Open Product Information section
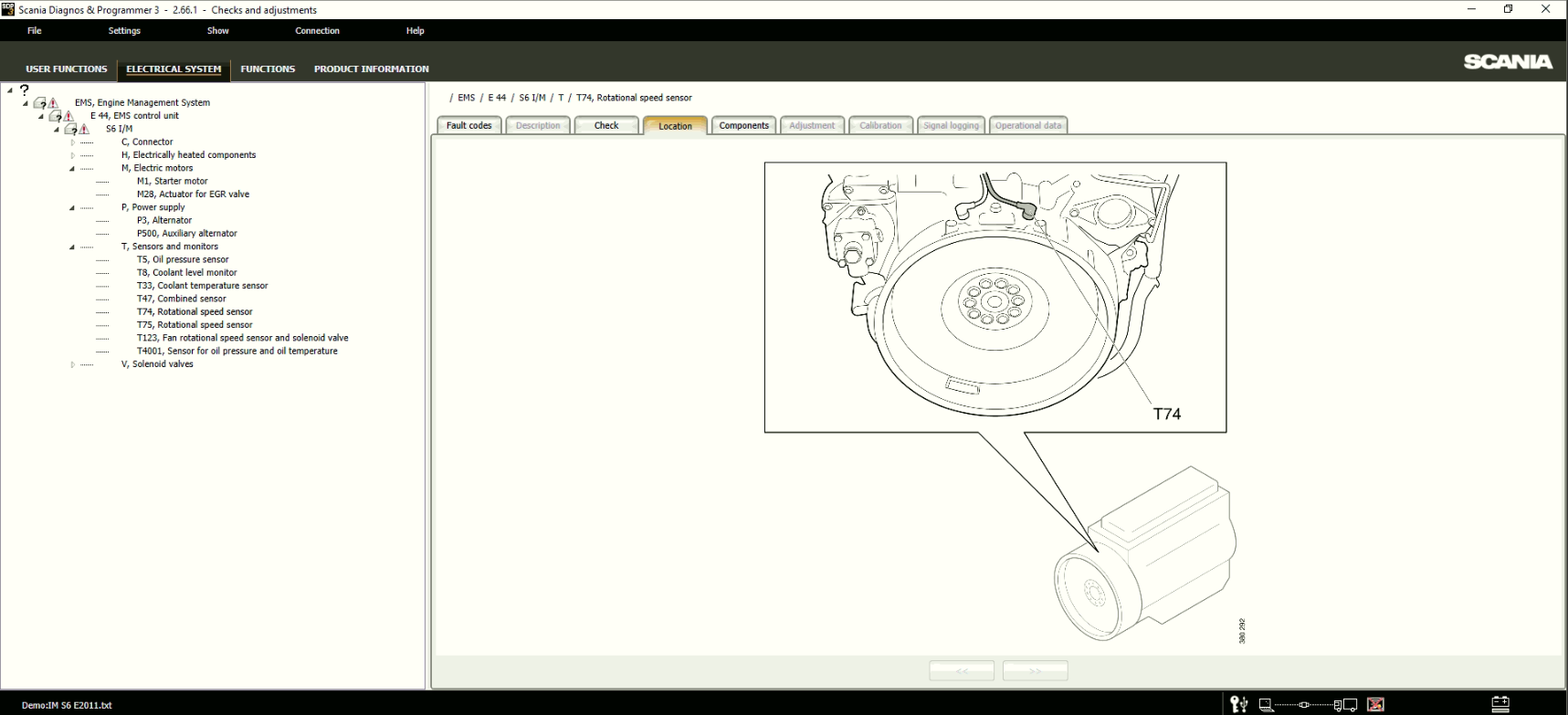Image resolution: width=1568 pixels, height=715 pixels. point(371,68)
